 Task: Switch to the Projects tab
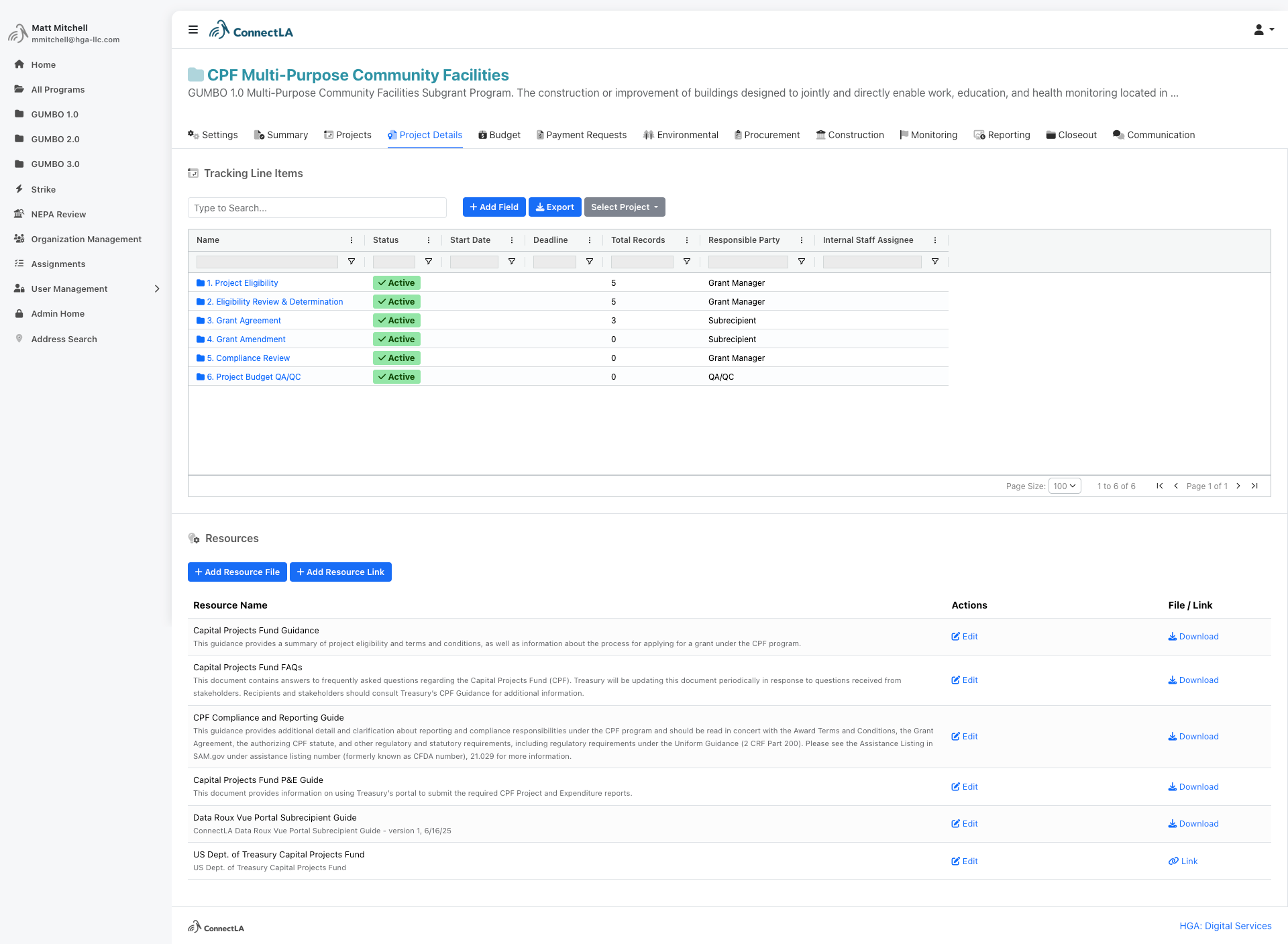(347, 135)
